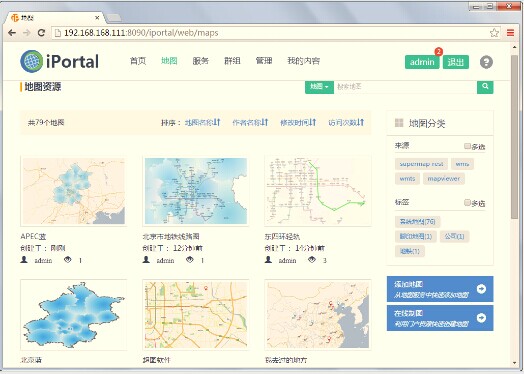Enable 多选 checkbox for 来源
524x374 pixels.
pyautogui.click(x=467, y=146)
